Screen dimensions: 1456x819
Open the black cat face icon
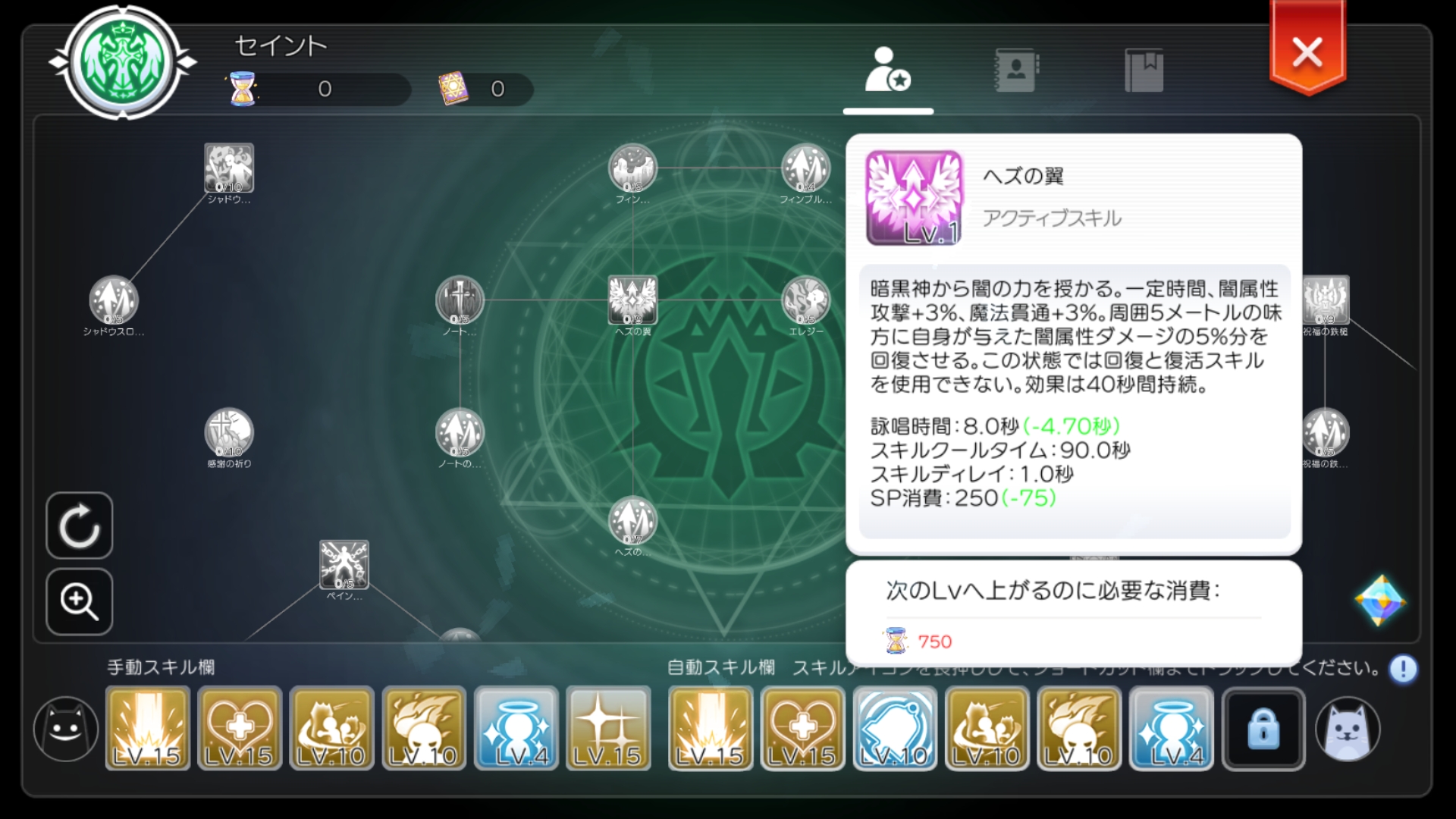click(66, 729)
